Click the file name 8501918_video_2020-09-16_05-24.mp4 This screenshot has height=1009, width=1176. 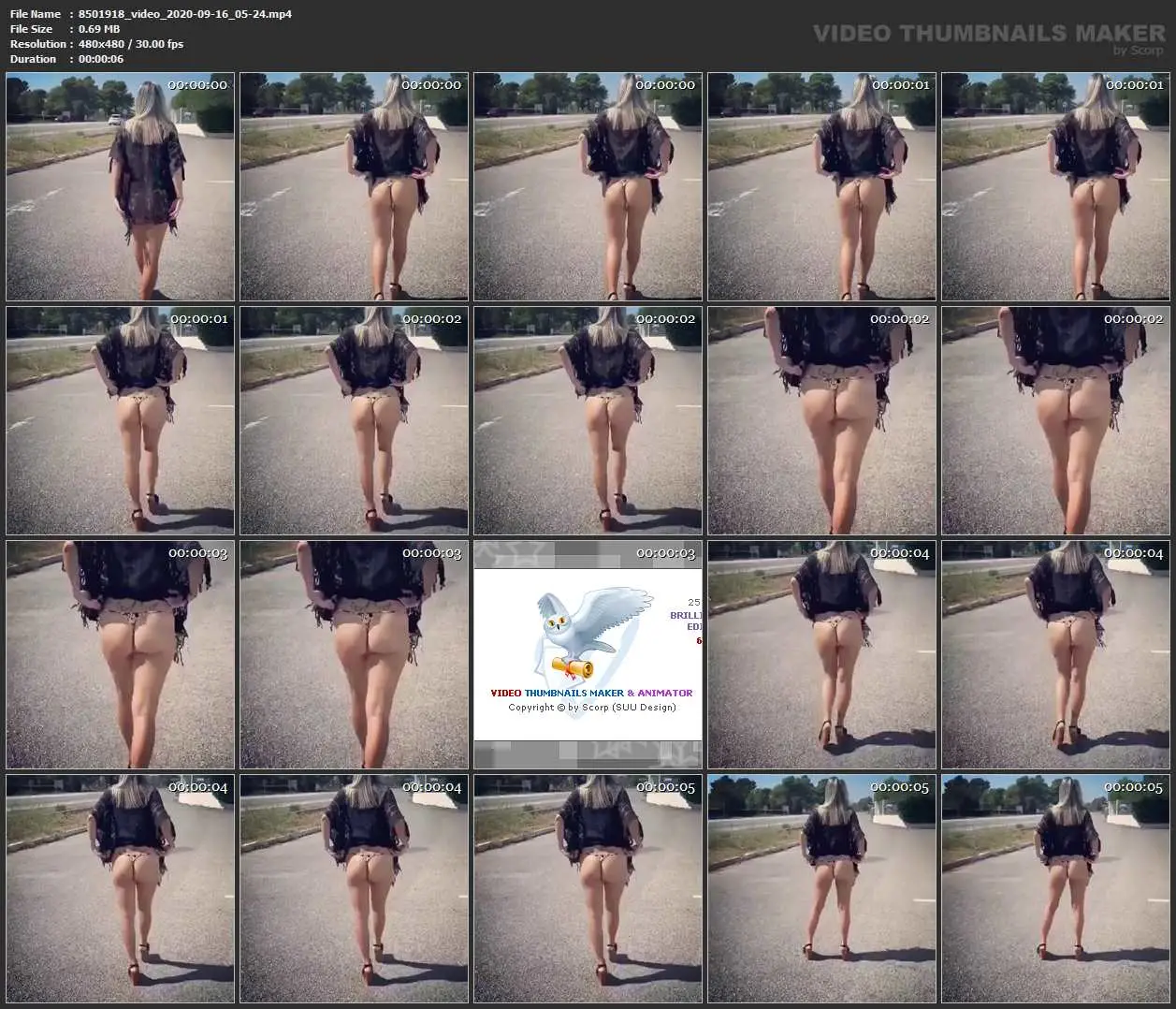pyautogui.click(x=184, y=14)
